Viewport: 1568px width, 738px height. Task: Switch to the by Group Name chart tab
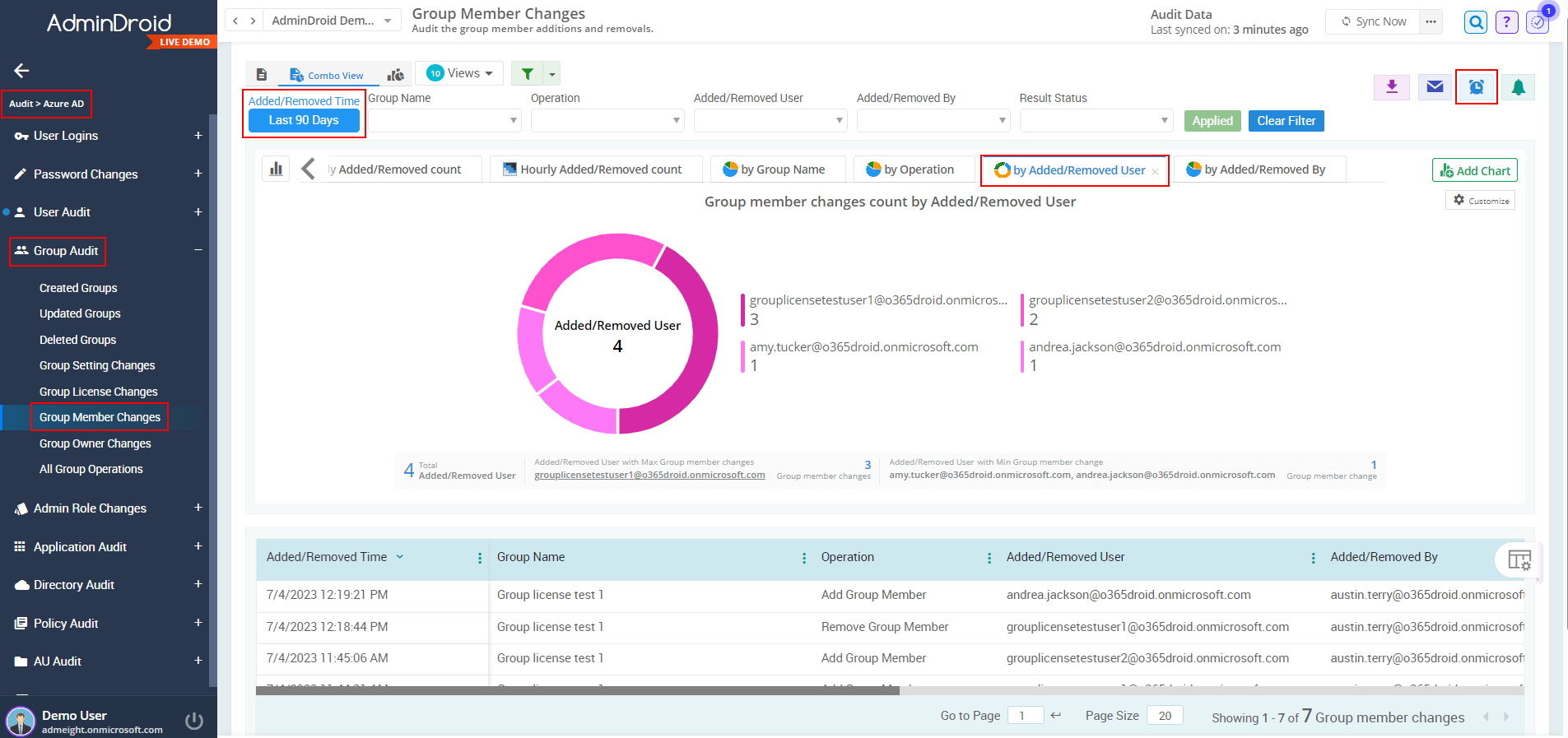[774, 169]
